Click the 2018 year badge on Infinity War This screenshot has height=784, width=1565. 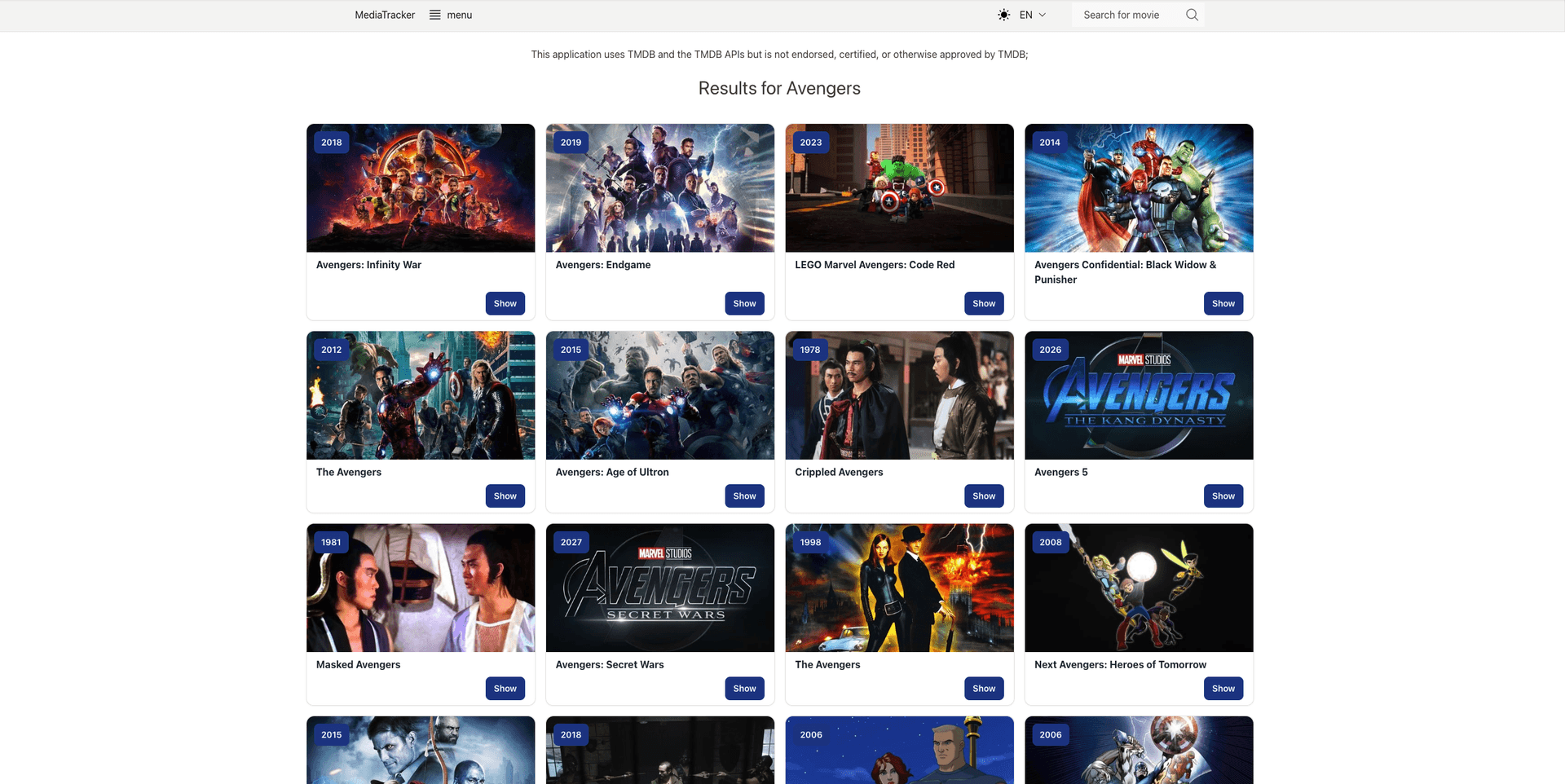(x=332, y=143)
